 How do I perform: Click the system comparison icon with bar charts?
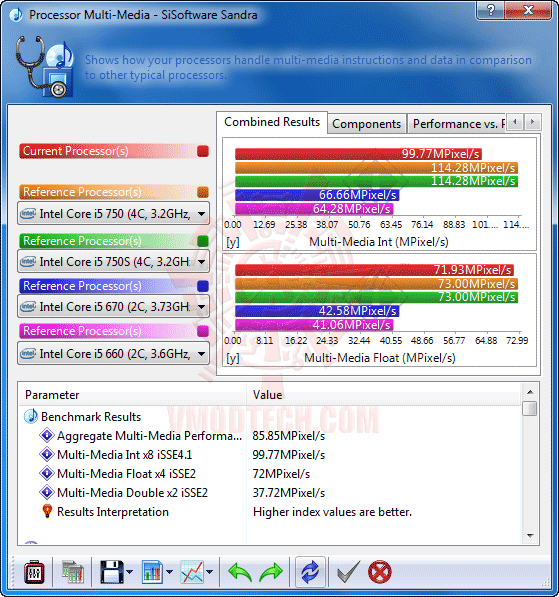click(73, 572)
